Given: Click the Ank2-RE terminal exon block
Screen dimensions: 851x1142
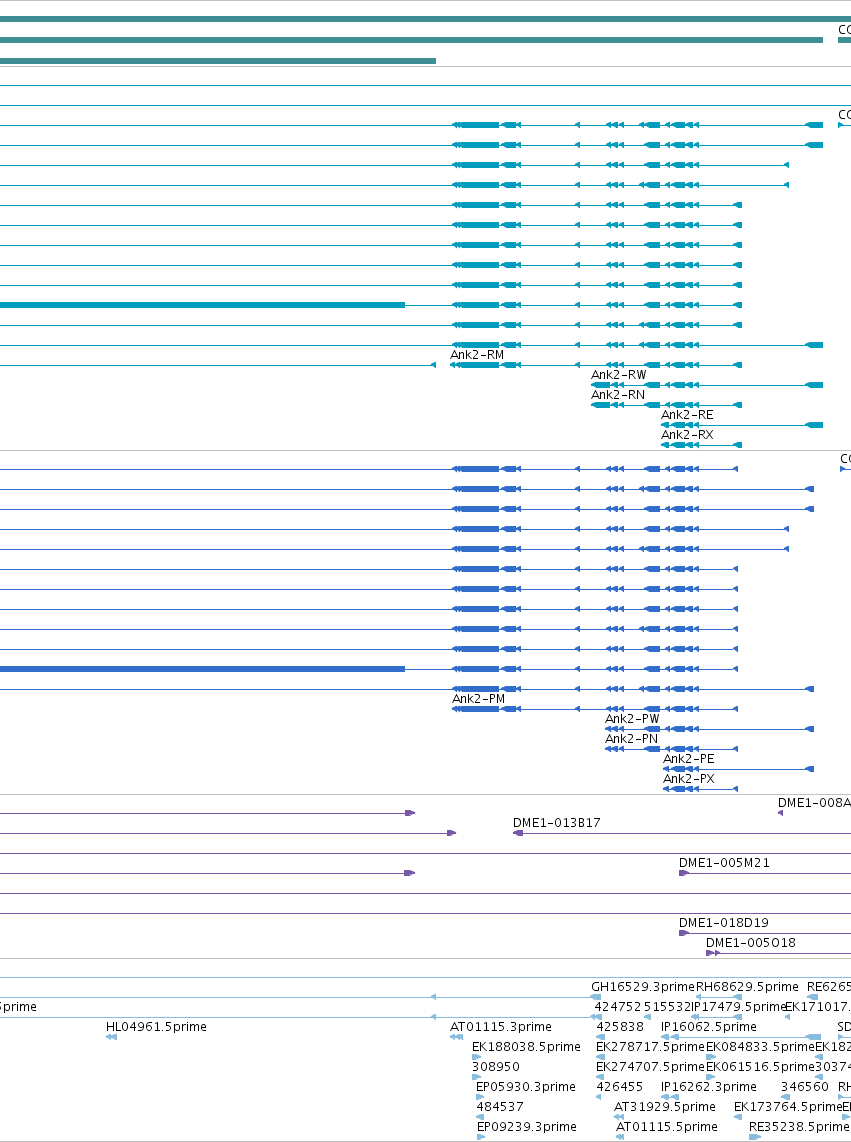Looking at the screenshot, I should click(x=814, y=425).
